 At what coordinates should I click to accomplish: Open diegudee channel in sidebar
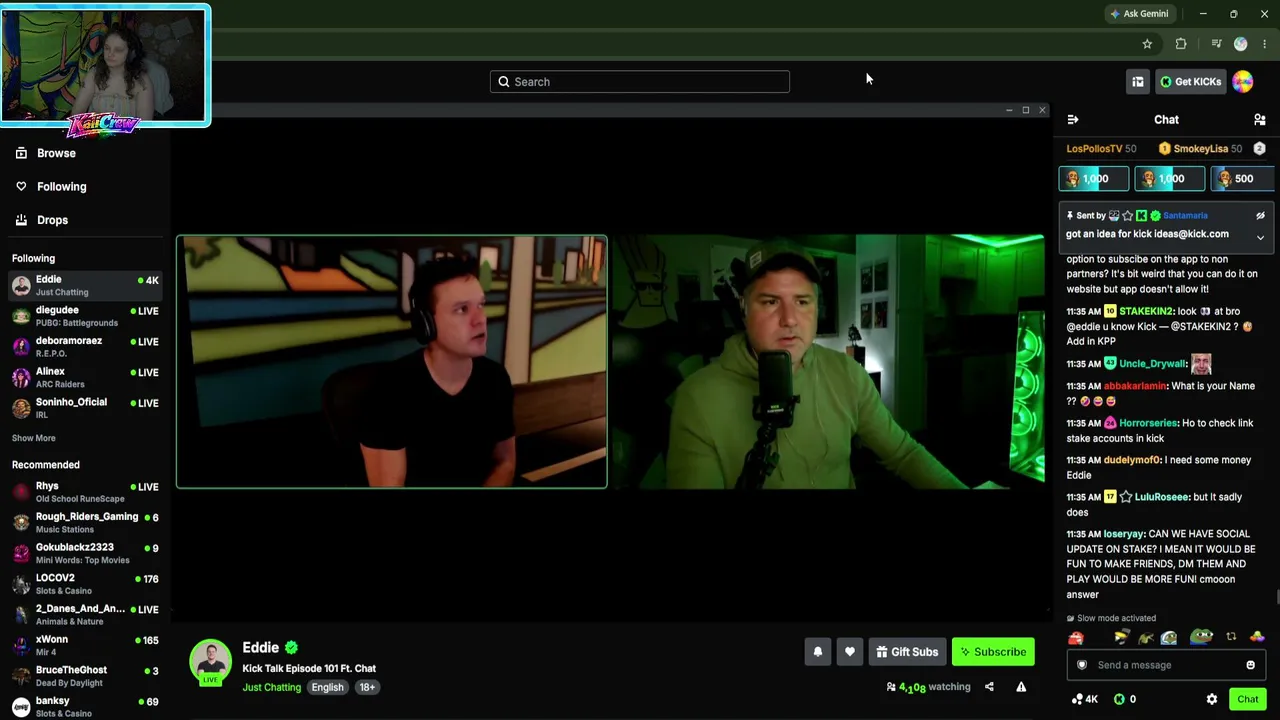pyautogui.click(x=85, y=316)
